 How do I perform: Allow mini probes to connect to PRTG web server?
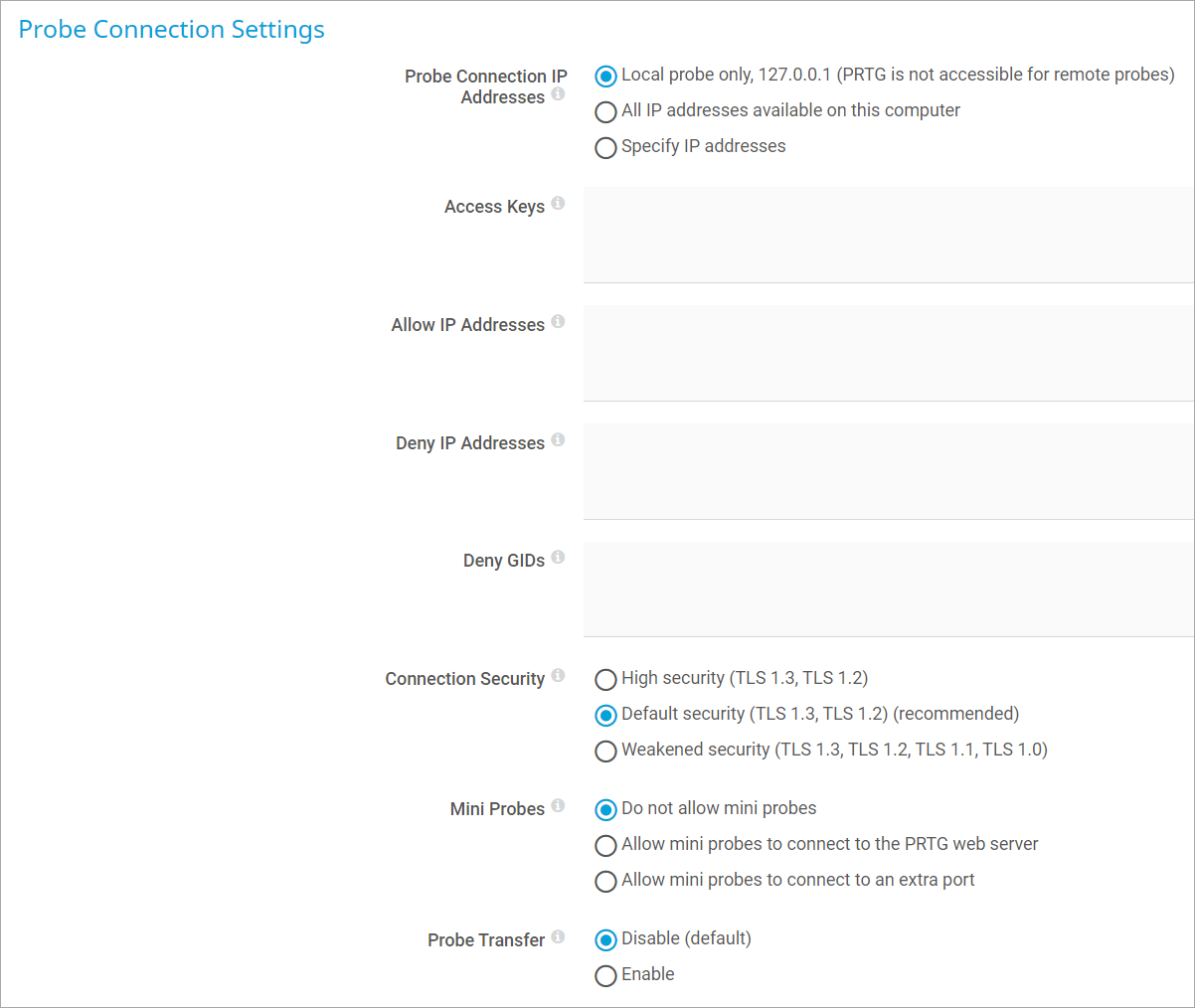tap(605, 846)
